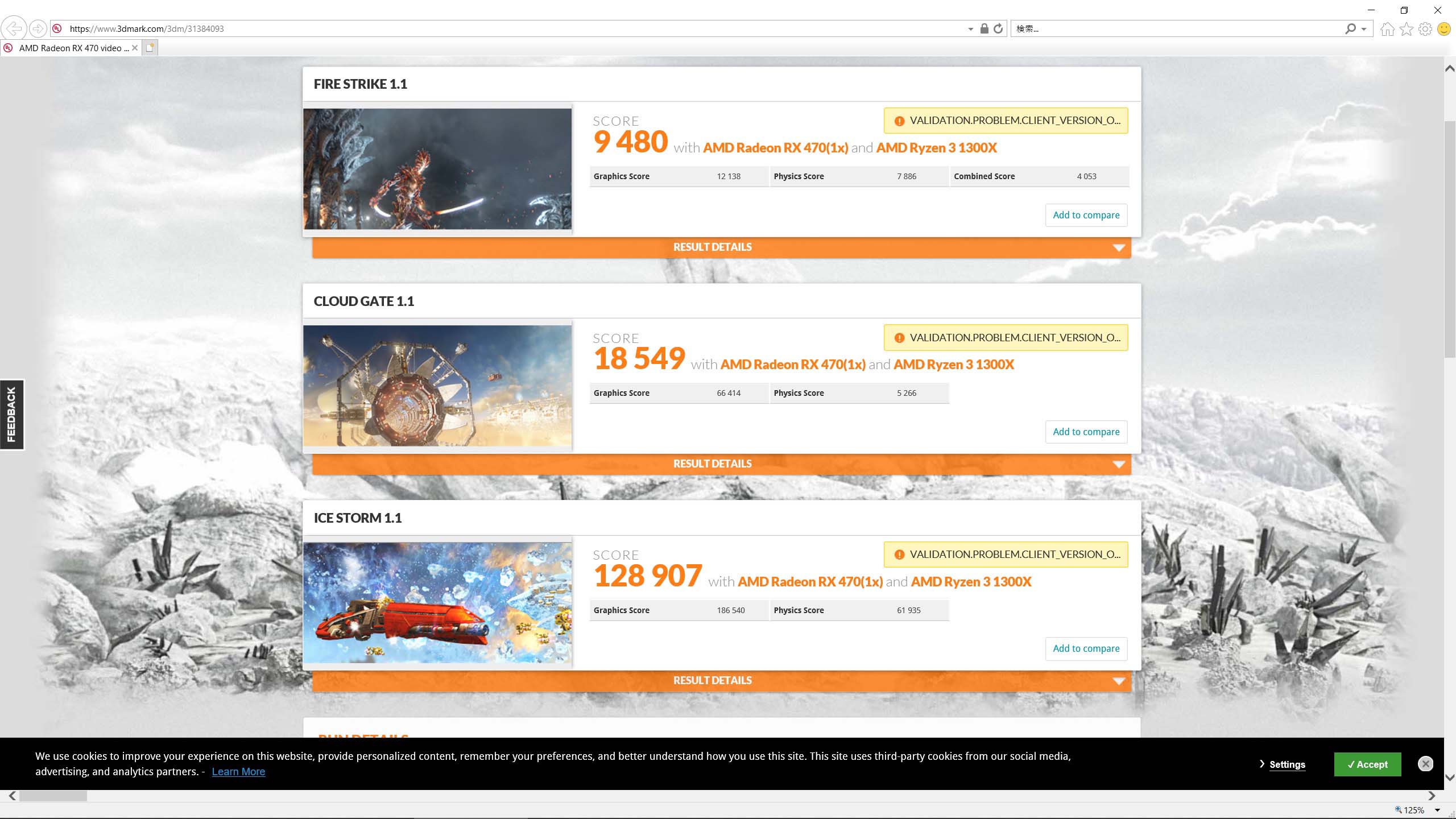Click the search magnifier icon
The height and width of the screenshot is (819, 1456).
coord(1351,28)
